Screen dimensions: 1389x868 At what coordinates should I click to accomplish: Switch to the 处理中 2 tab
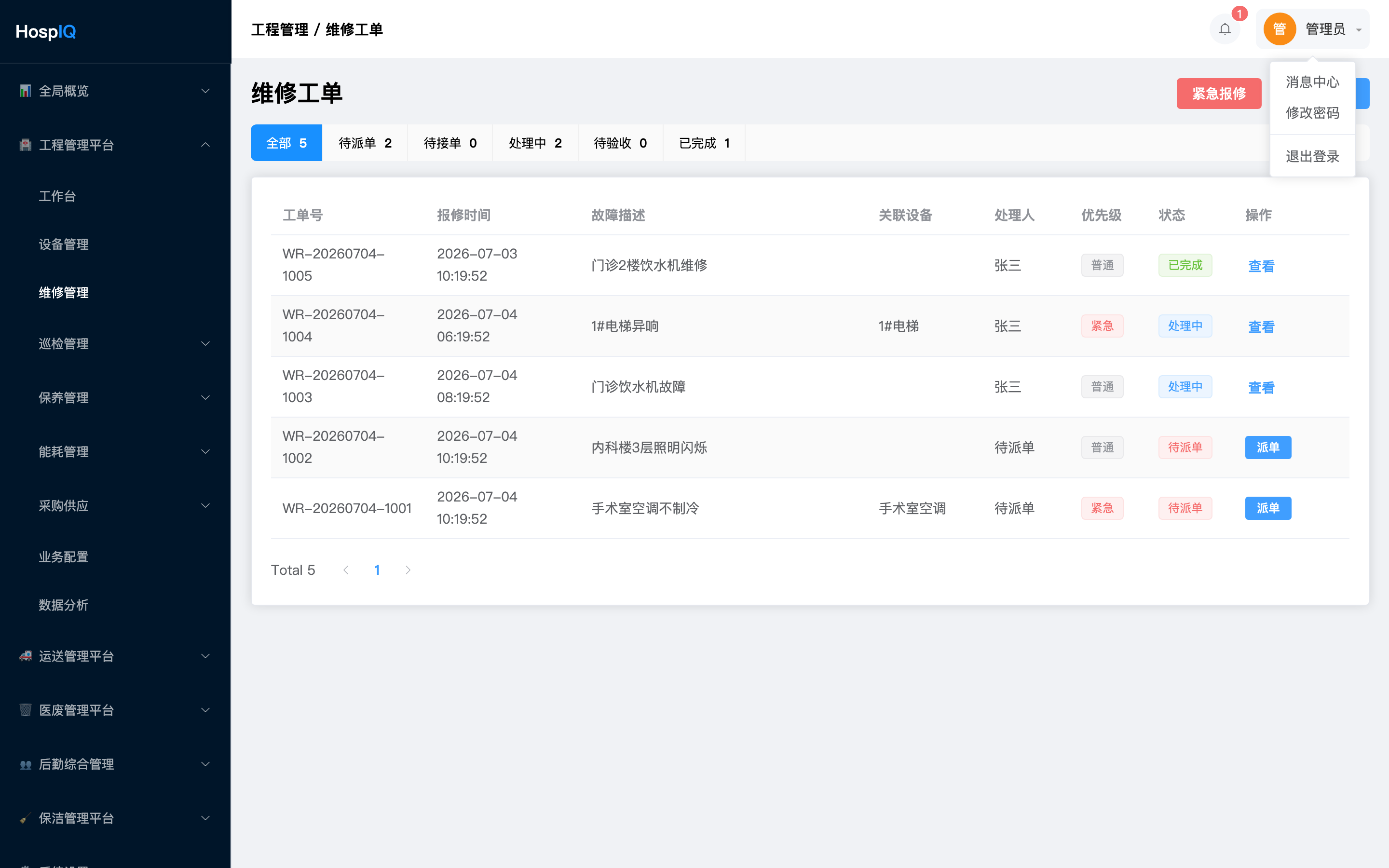pos(535,143)
